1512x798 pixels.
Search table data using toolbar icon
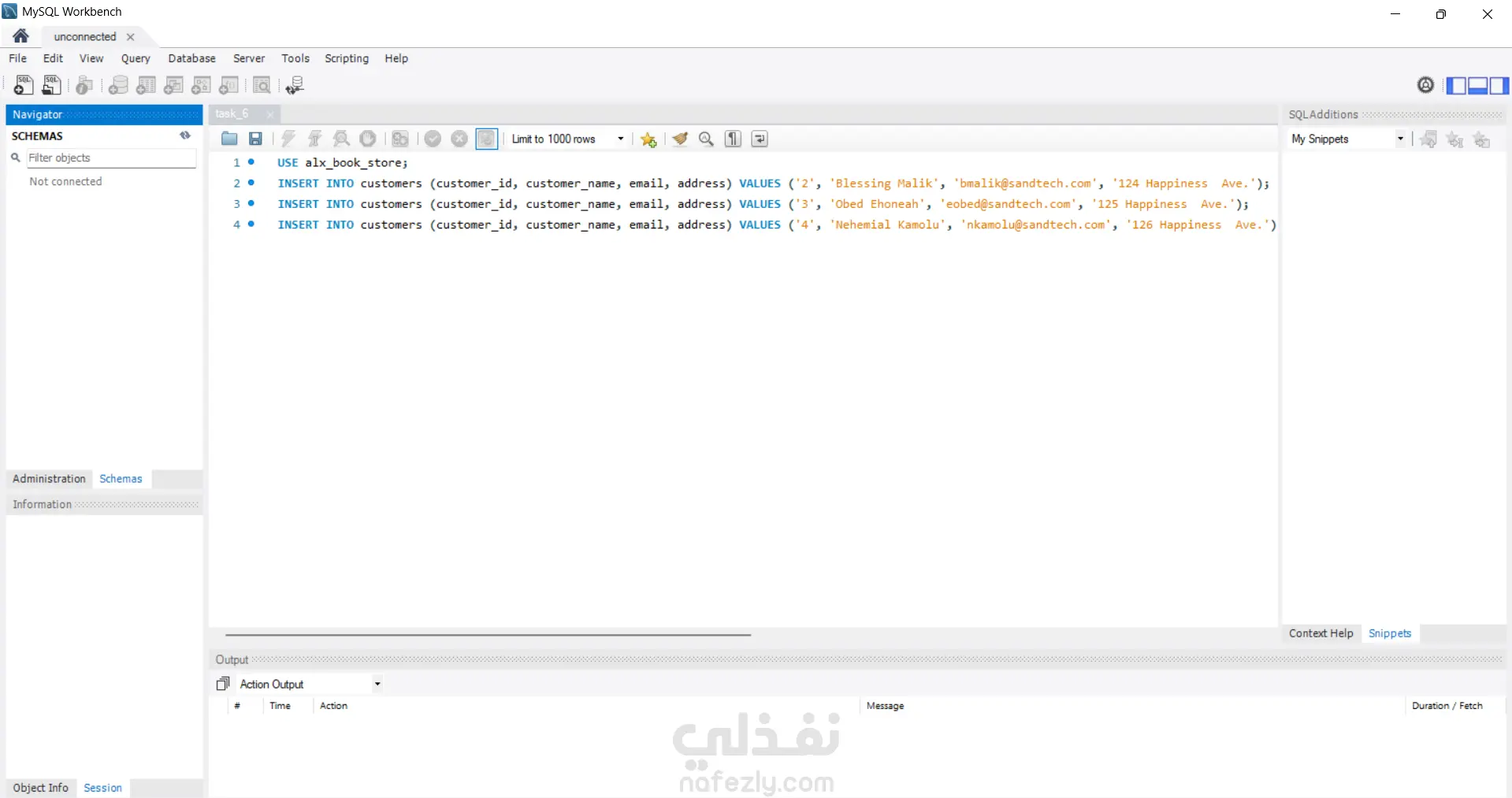click(x=262, y=85)
